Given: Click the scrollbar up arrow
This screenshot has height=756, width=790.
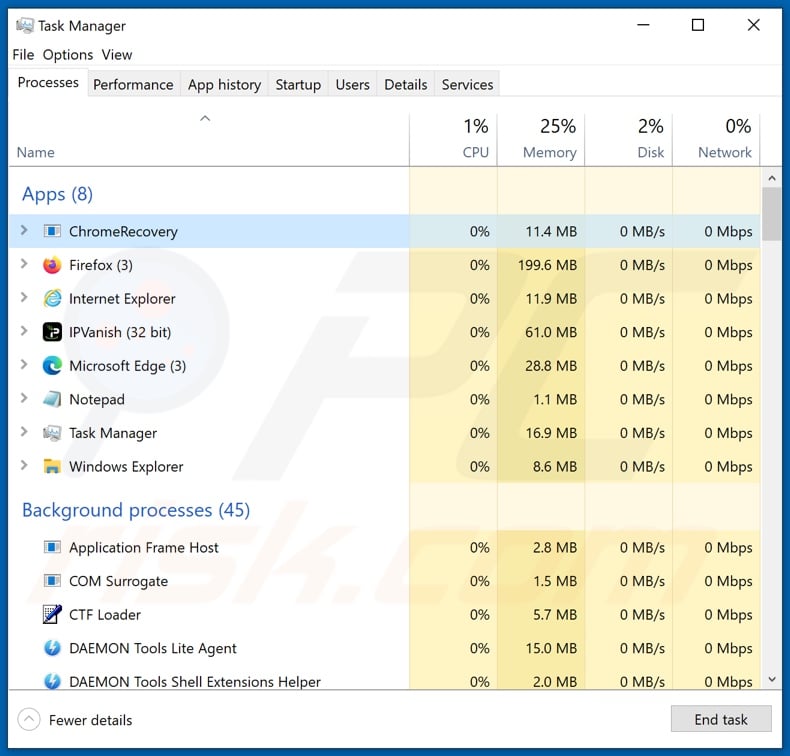Looking at the screenshot, I should point(772,178).
